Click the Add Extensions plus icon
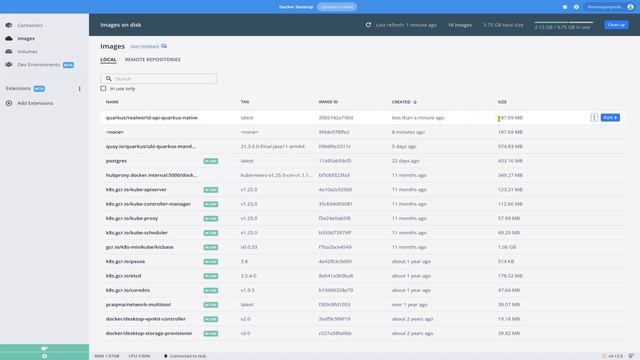The height and width of the screenshot is (360, 640). click(x=9, y=103)
